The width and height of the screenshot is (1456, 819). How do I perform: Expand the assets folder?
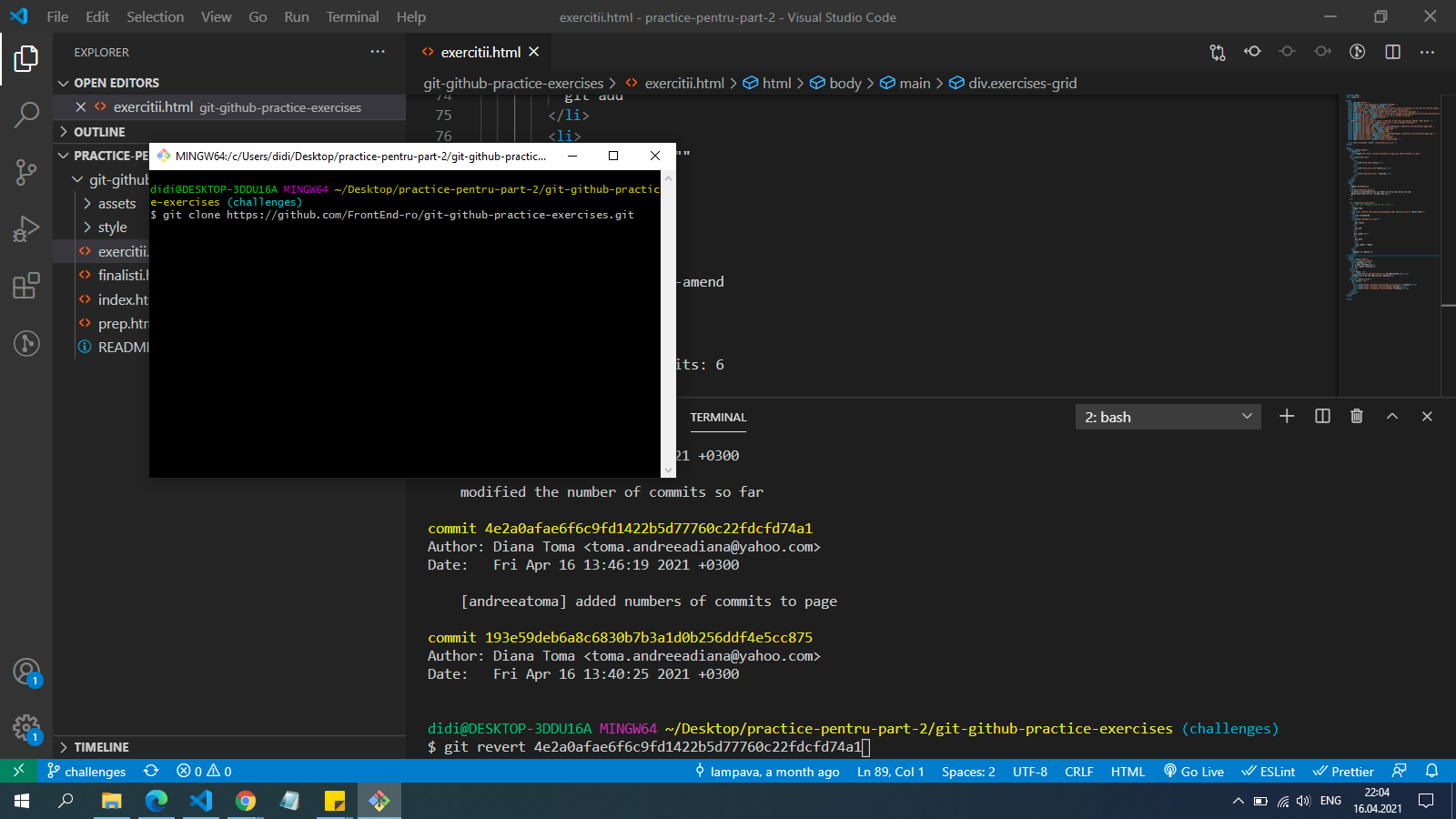click(116, 204)
